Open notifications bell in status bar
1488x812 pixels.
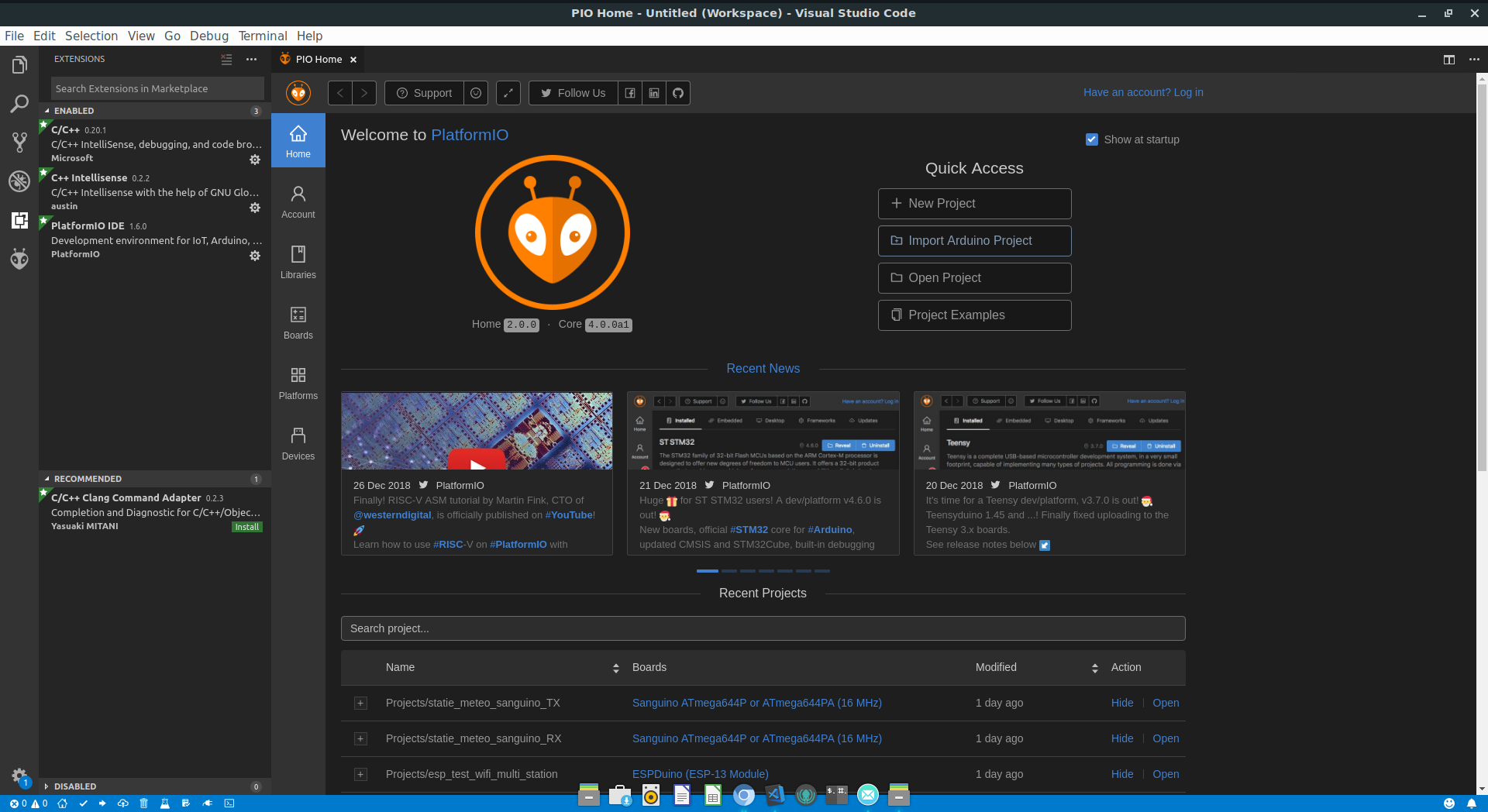click(1471, 803)
